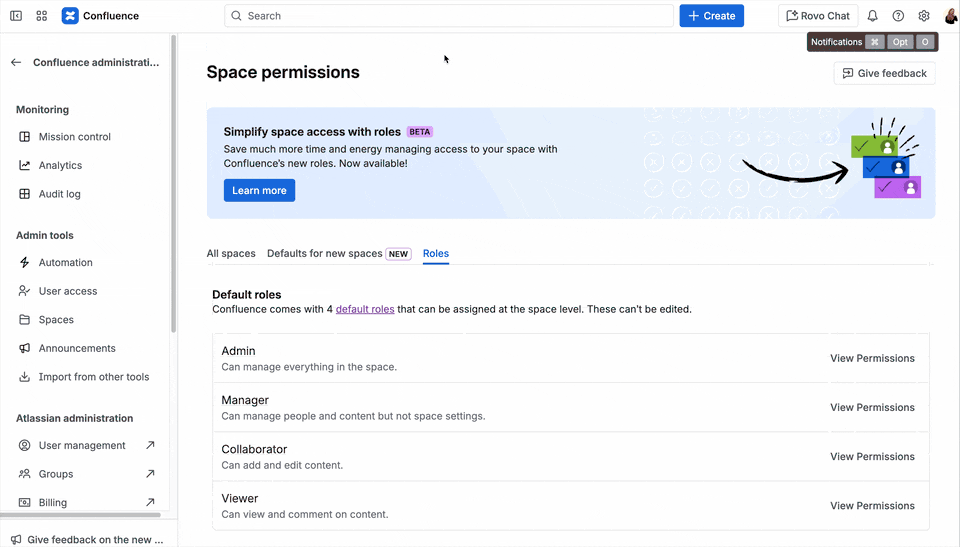The height and width of the screenshot is (547, 960).
Task: Click the Create button
Action: [x=711, y=16]
